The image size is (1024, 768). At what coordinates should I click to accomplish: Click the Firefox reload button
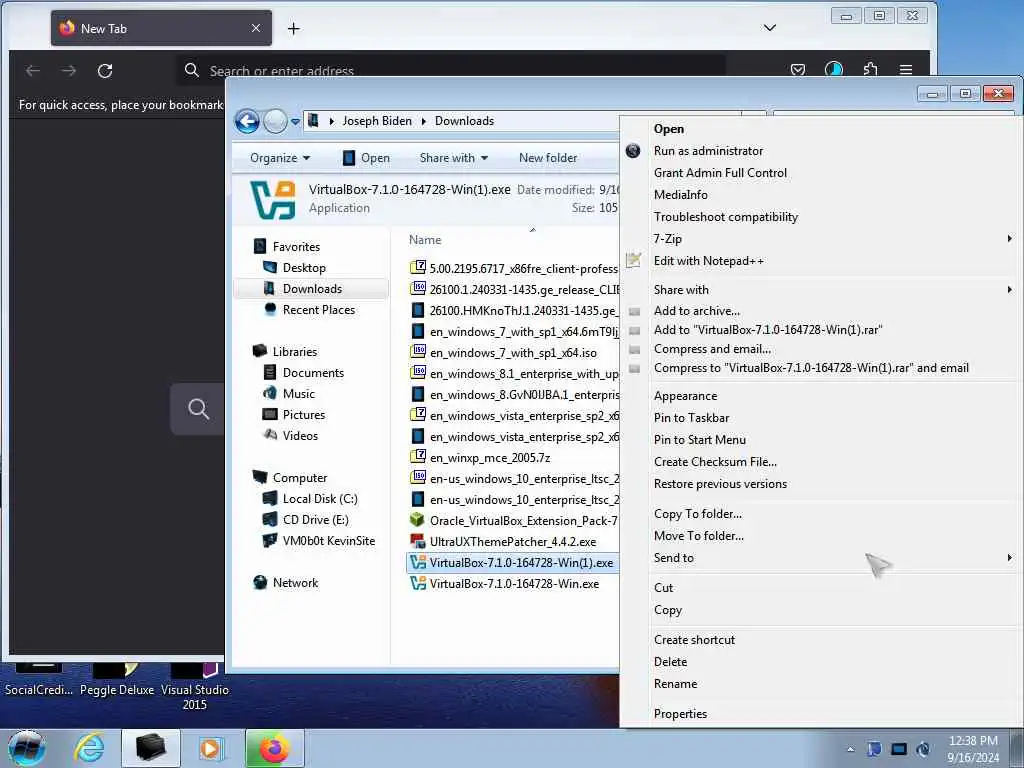pyautogui.click(x=105, y=71)
